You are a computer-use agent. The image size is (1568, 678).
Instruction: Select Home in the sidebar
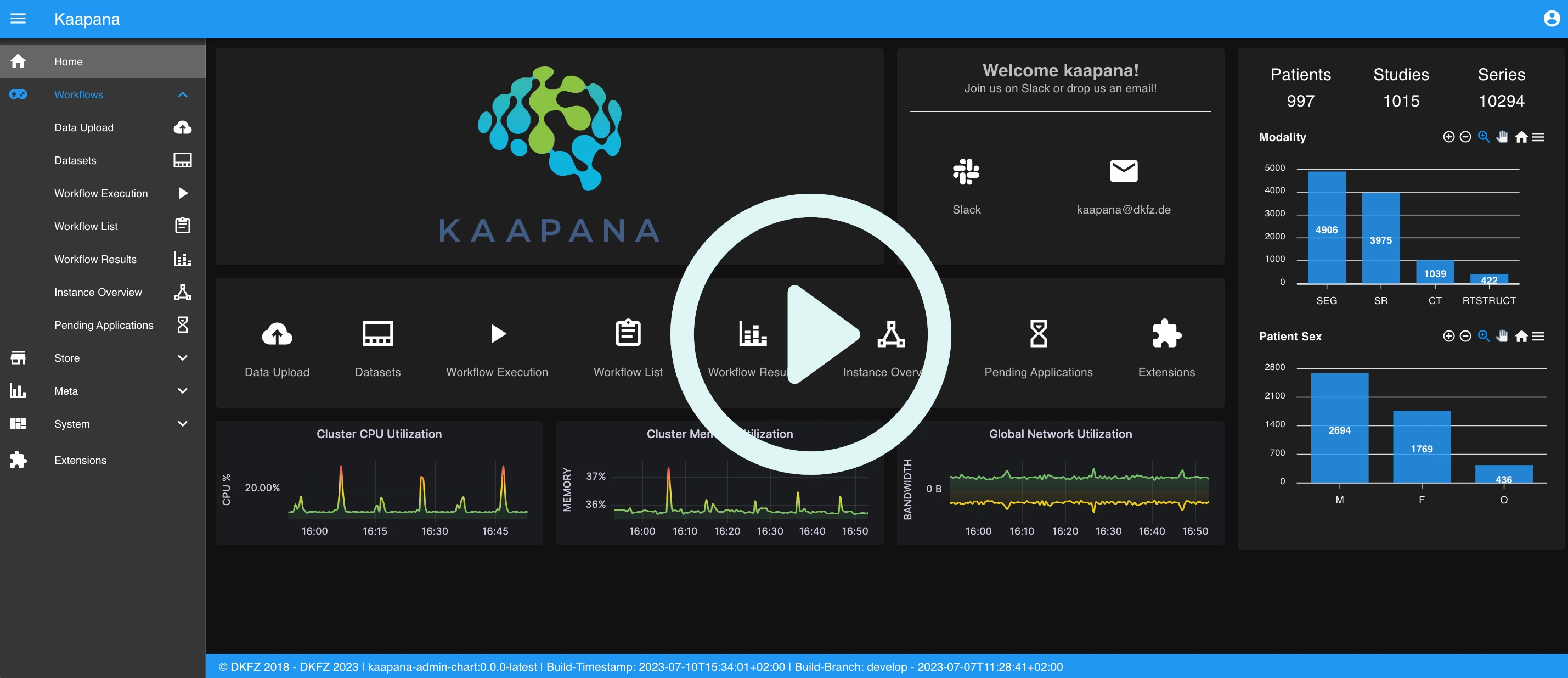point(103,61)
